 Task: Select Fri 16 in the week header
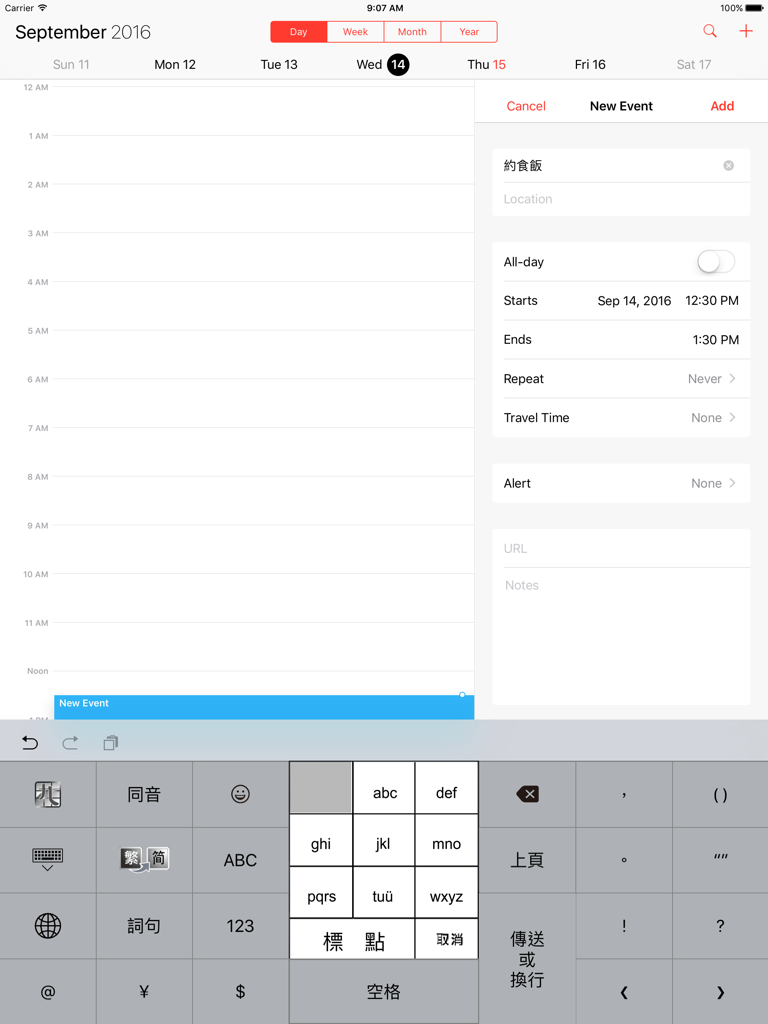click(x=590, y=65)
